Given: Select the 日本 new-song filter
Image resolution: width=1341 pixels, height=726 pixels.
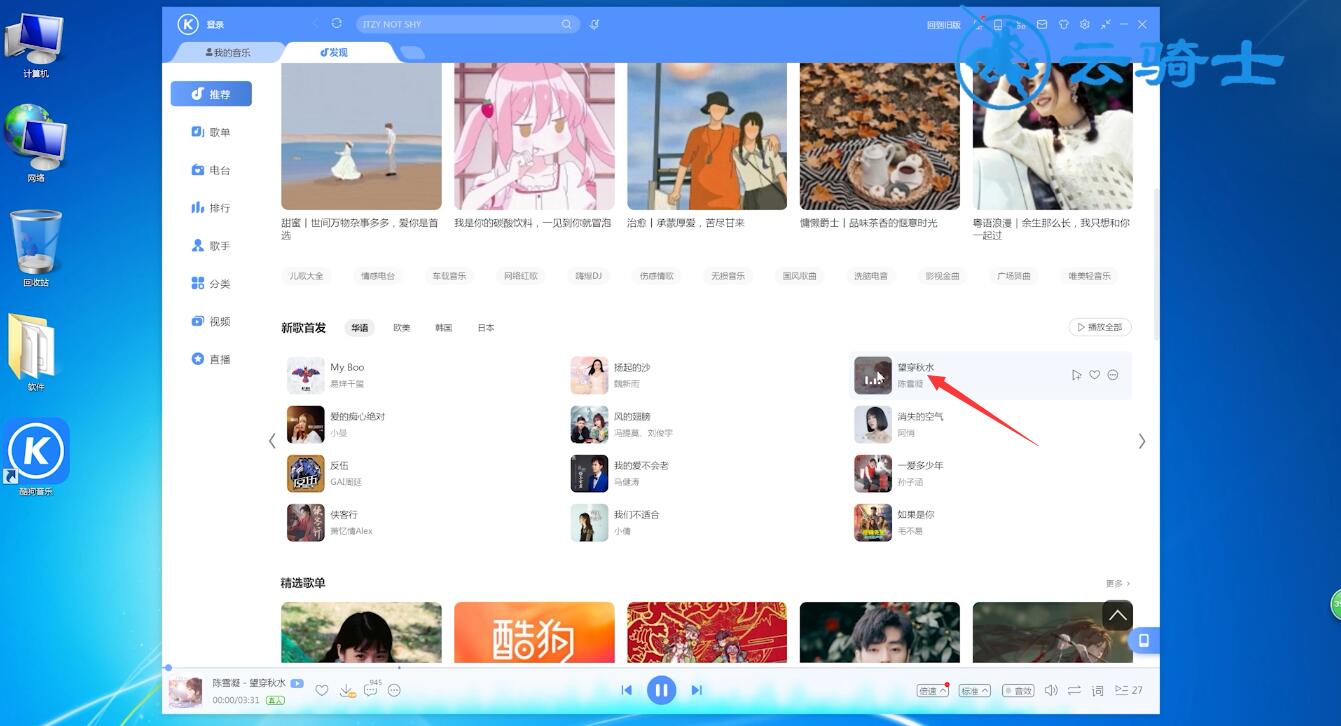Looking at the screenshot, I should pos(486,328).
